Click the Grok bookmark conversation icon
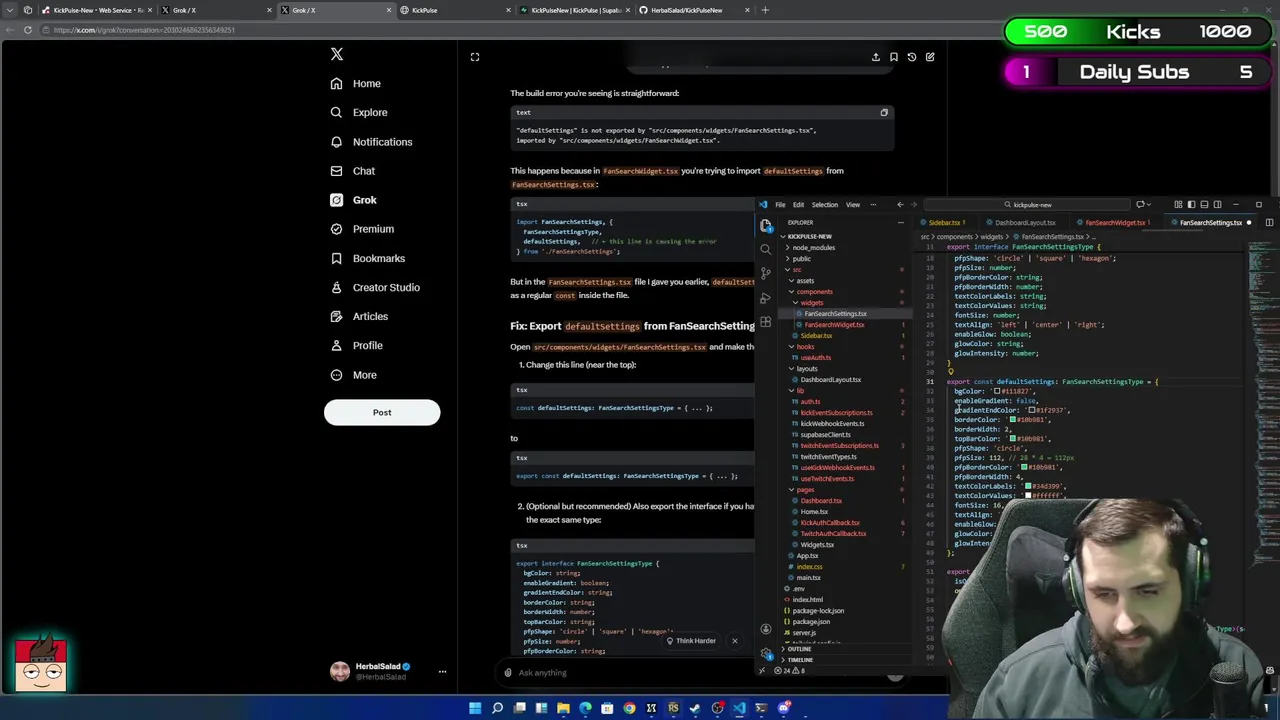Image resolution: width=1280 pixels, height=720 pixels. click(x=894, y=57)
